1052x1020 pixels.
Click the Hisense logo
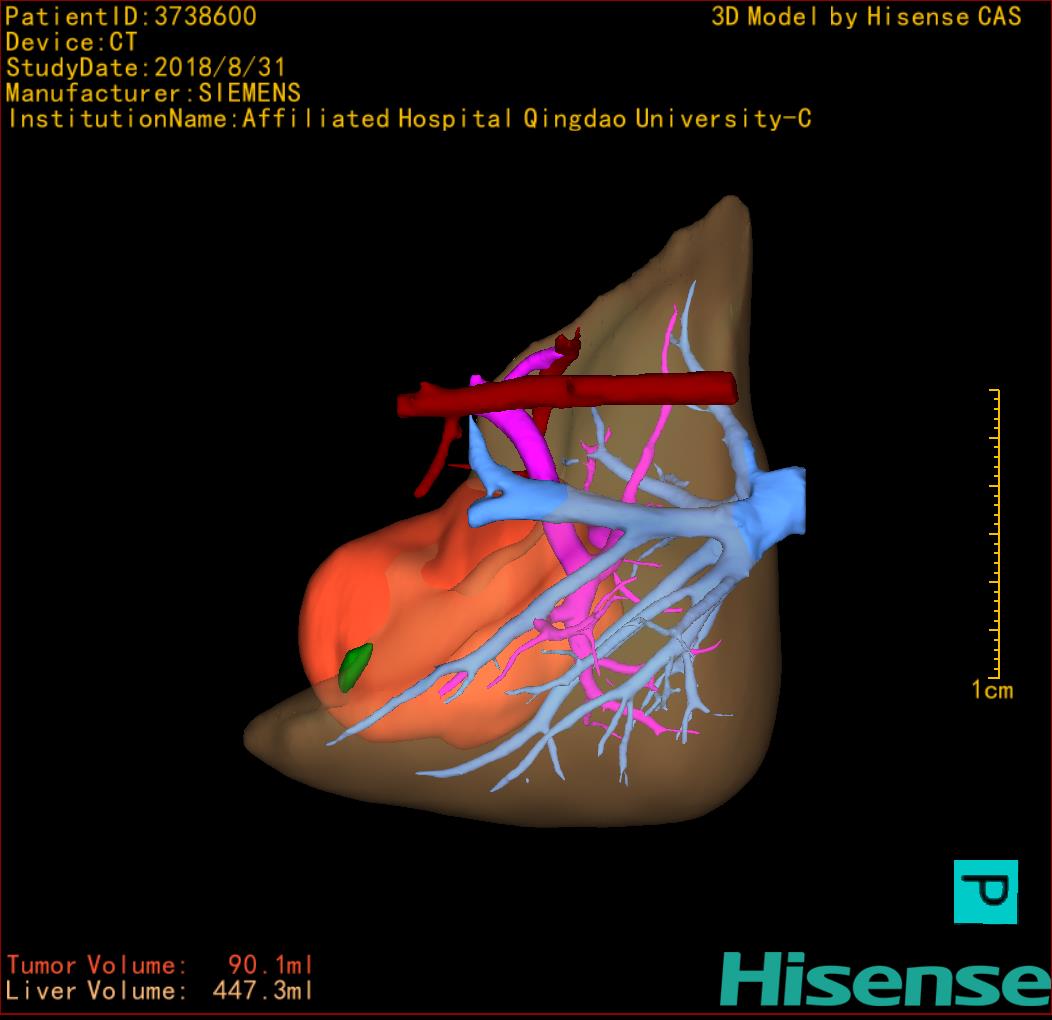(884, 978)
